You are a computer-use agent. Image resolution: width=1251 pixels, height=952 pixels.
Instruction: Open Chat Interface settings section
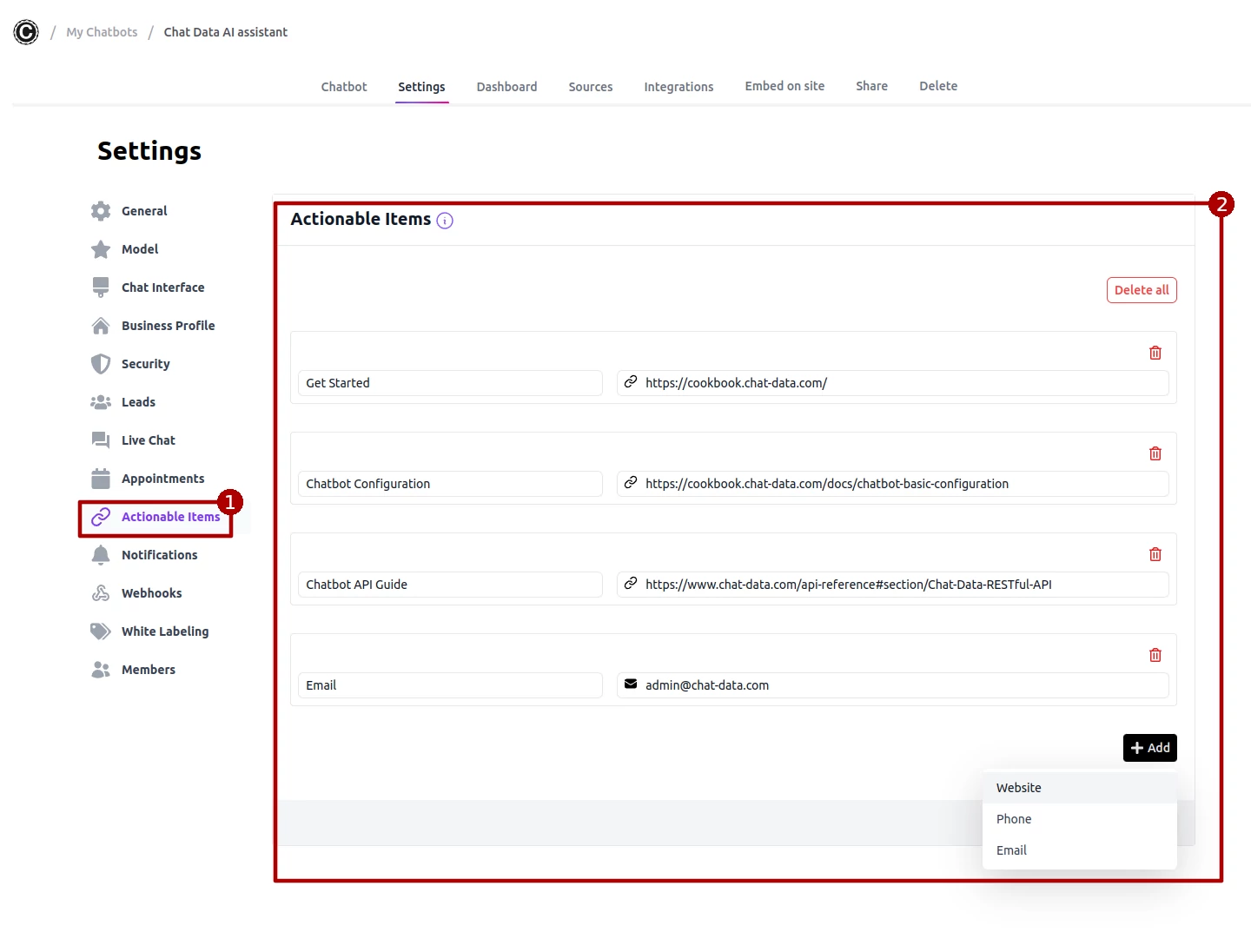tap(163, 288)
